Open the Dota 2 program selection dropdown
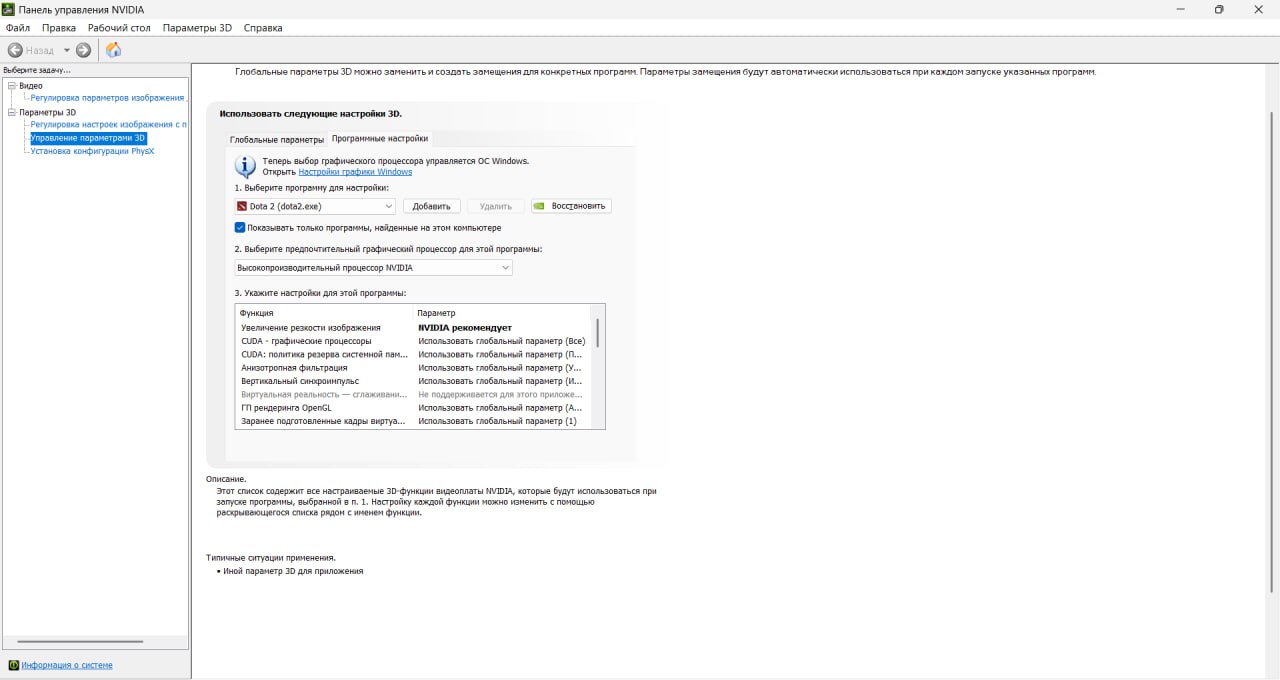The width and height of the screenshot is (1280, 680). [389, 206]
